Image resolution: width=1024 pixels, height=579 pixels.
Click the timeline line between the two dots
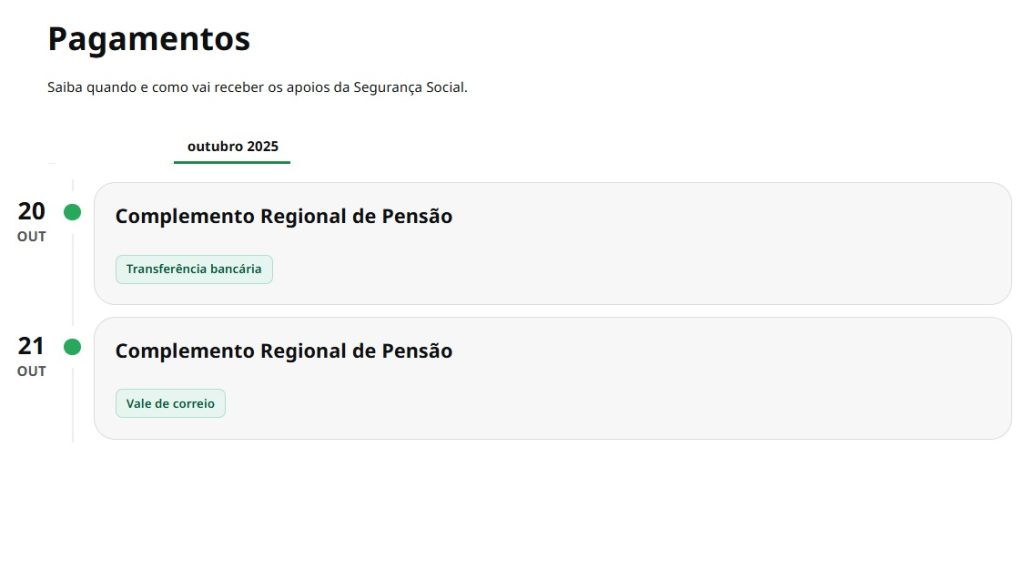(73, 280)
